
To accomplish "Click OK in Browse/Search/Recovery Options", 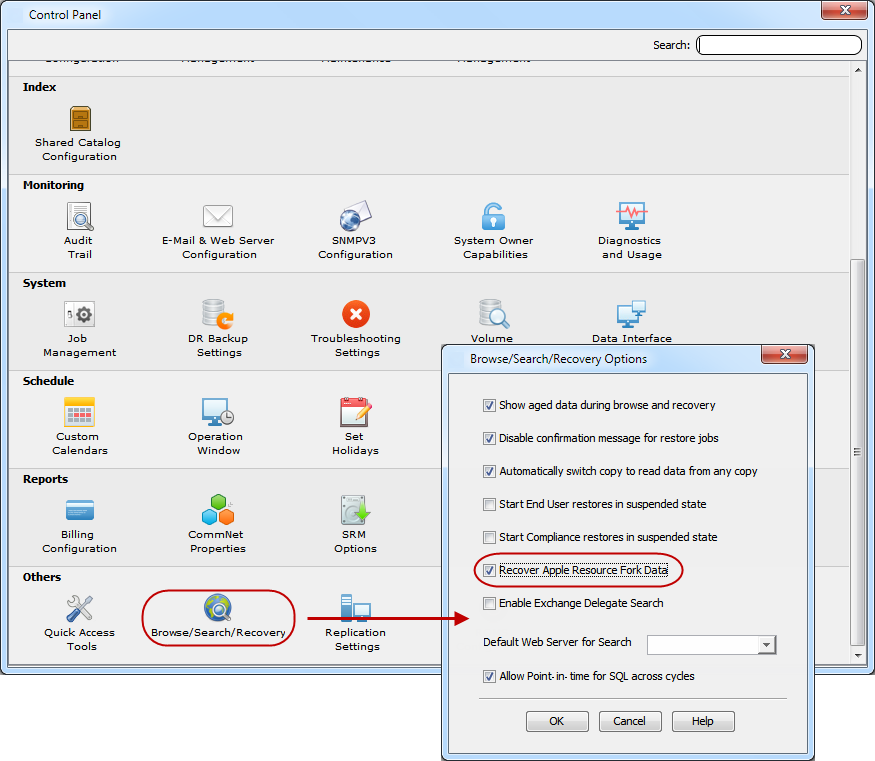I will (557, 721).
